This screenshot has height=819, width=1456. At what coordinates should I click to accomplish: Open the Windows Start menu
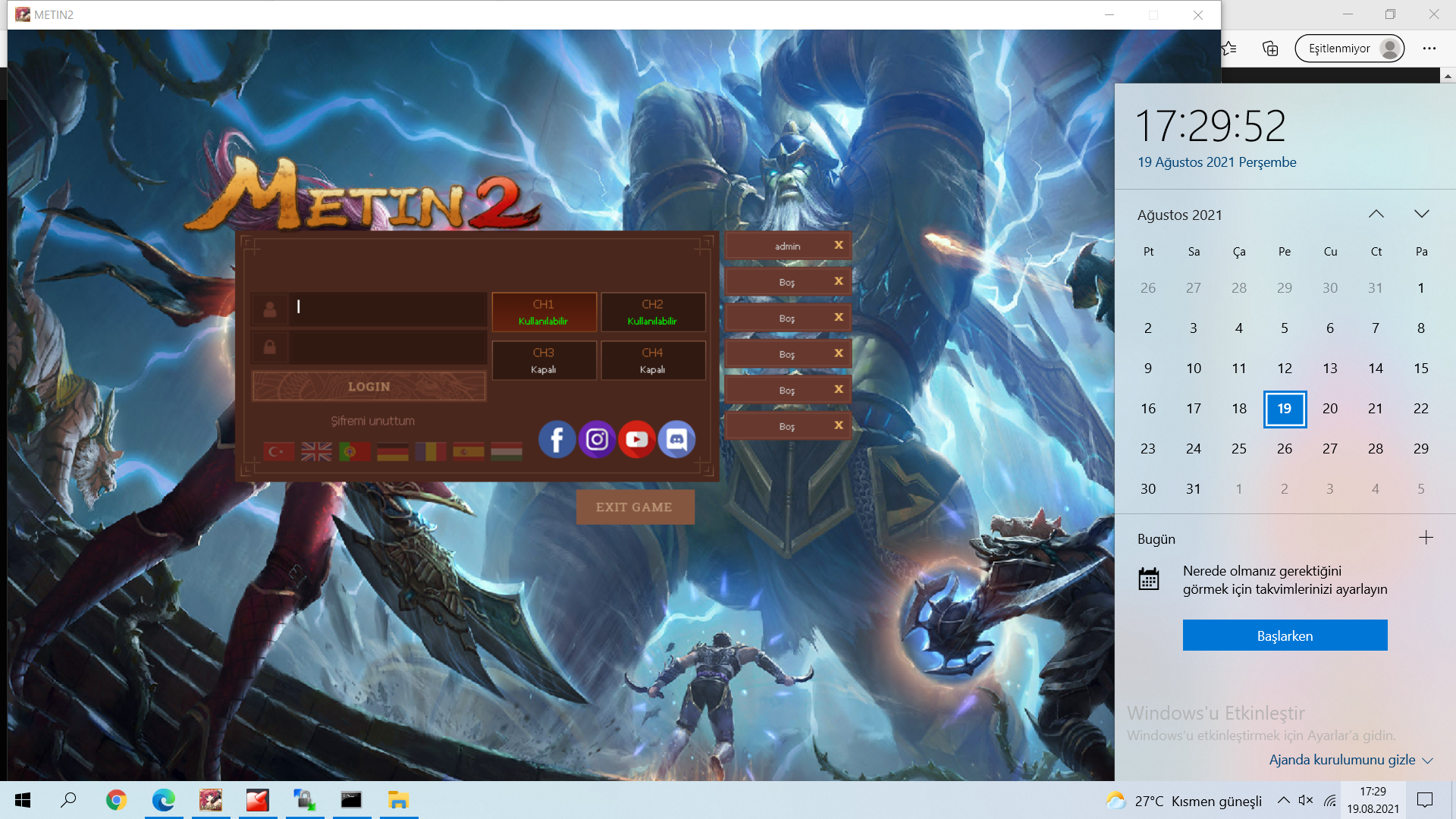23,800
